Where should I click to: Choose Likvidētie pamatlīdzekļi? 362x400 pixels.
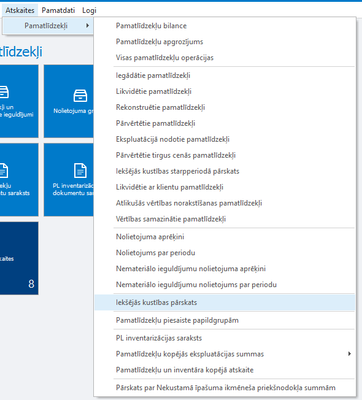coord(225,91)
